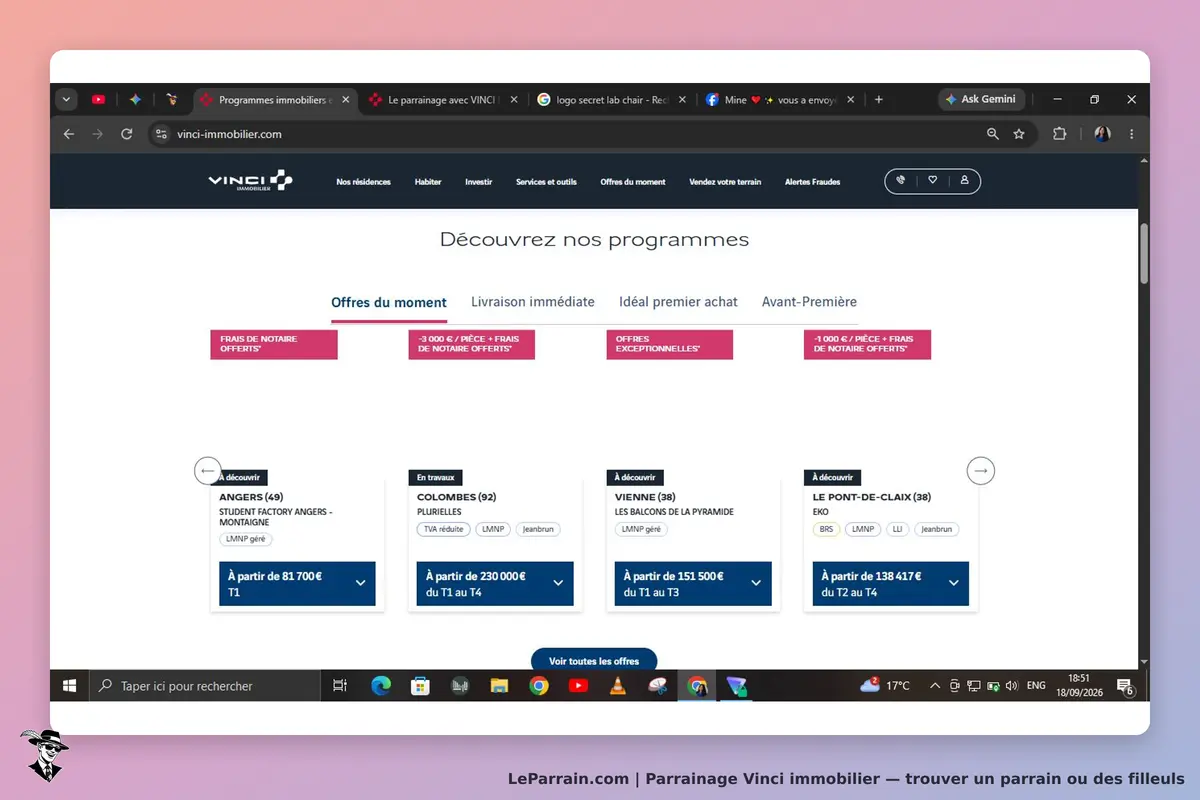Click the 'Taper ici pour rechercher' search box

click(x=204, y=686)
